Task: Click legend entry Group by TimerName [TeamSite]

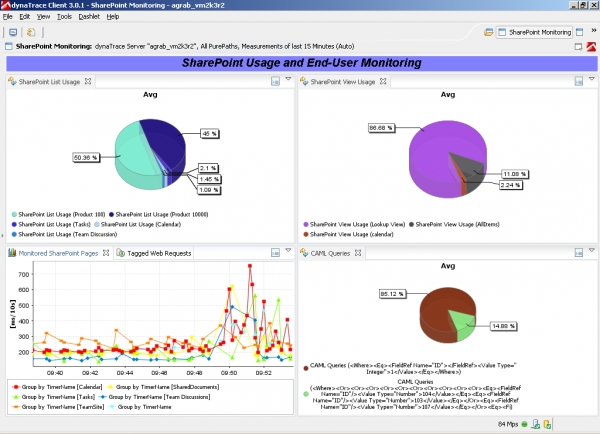Action: tap(58, 407)
